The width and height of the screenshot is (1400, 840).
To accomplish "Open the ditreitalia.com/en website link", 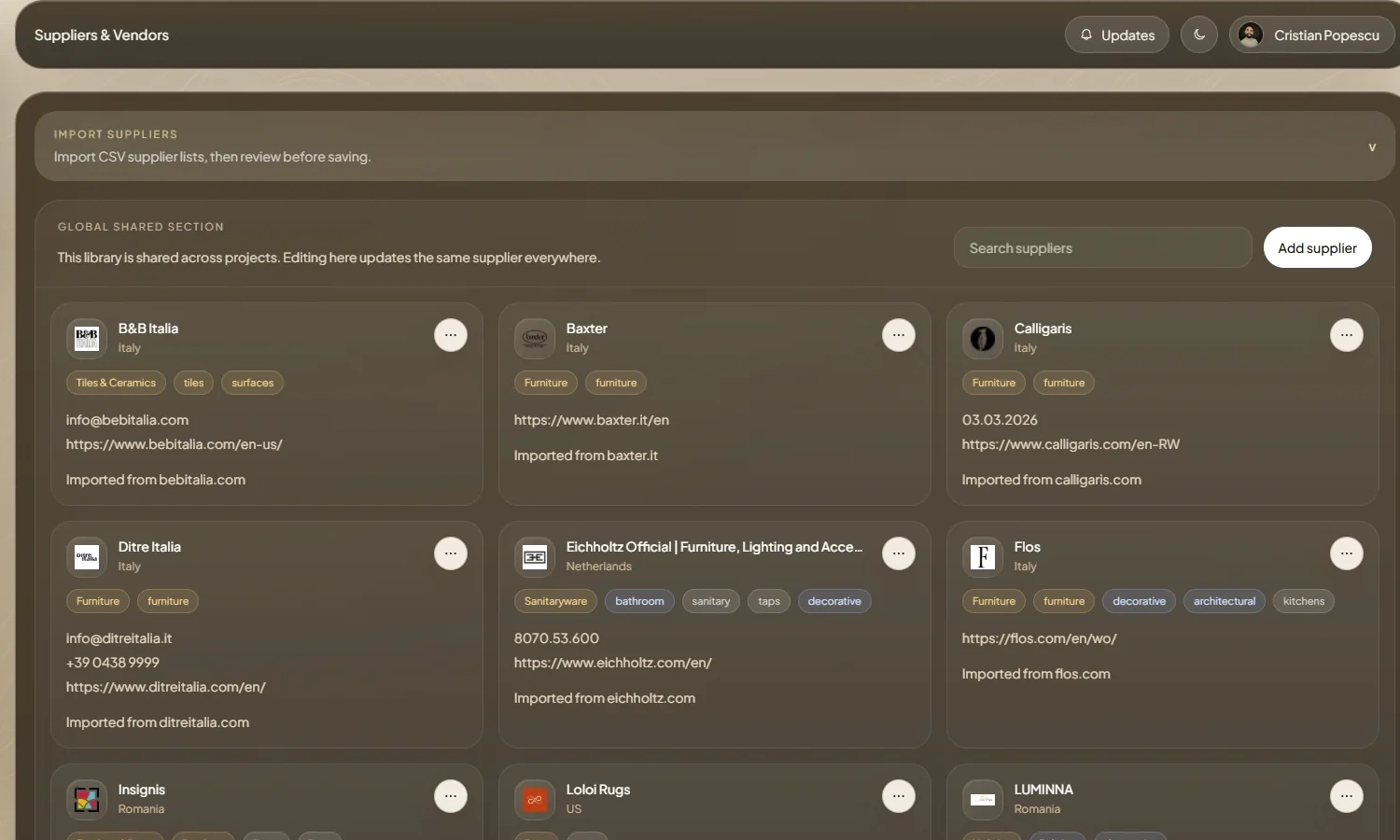I will click(165, 687).
